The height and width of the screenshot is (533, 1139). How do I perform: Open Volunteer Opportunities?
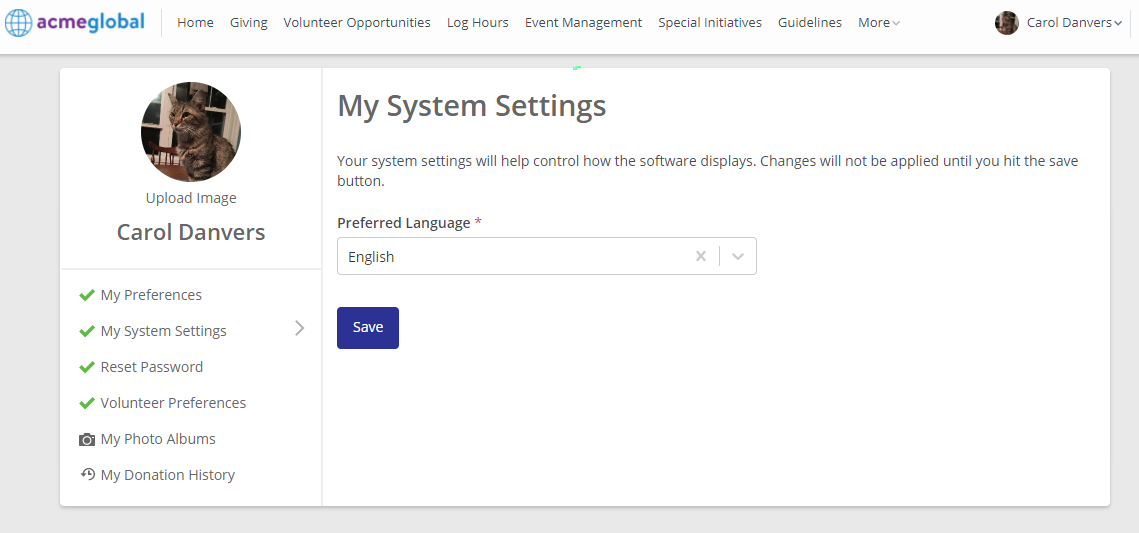357,23
